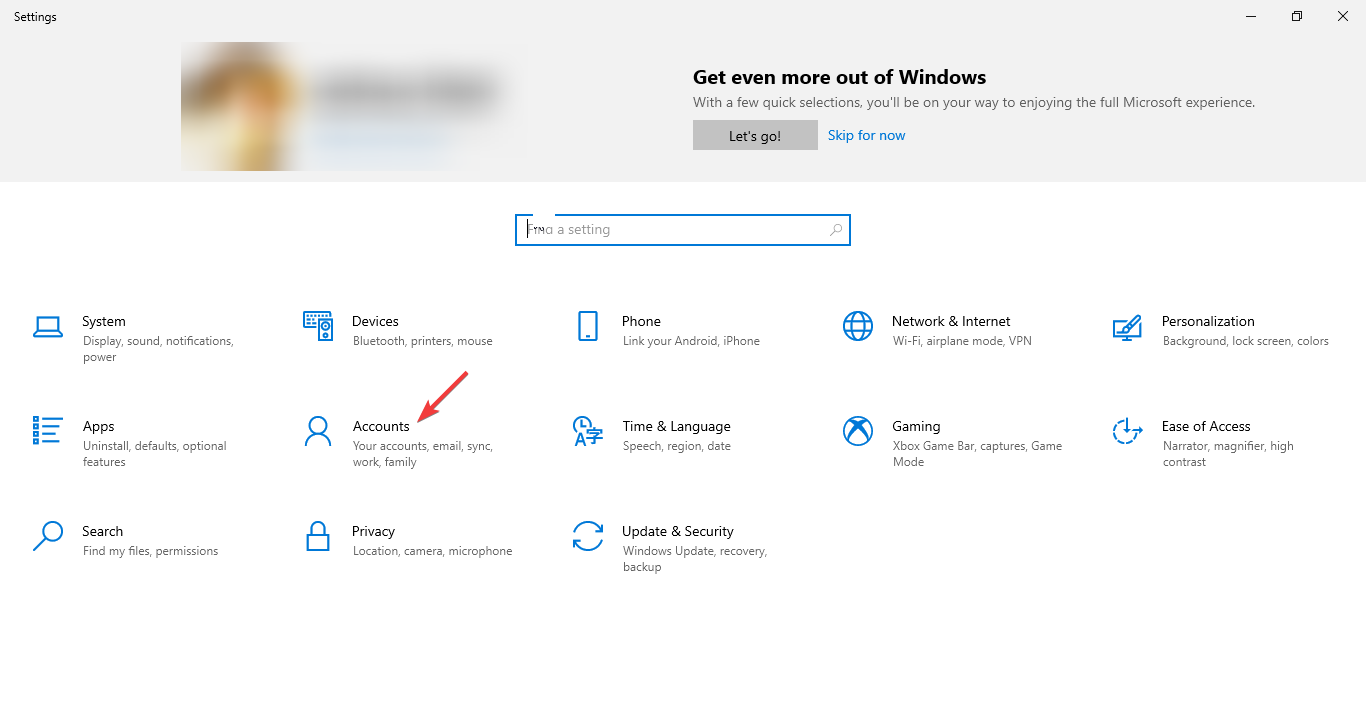Click the Accounts category title
This screenshot has width=1366, height=728.
click(381, 426)
